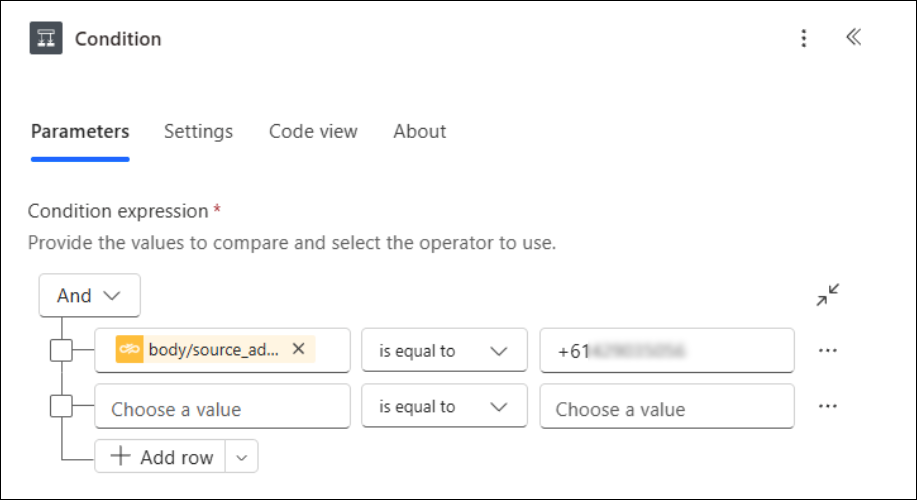Expand the Add row split-button arrow

pyautogui.click(x=242, y=457)
